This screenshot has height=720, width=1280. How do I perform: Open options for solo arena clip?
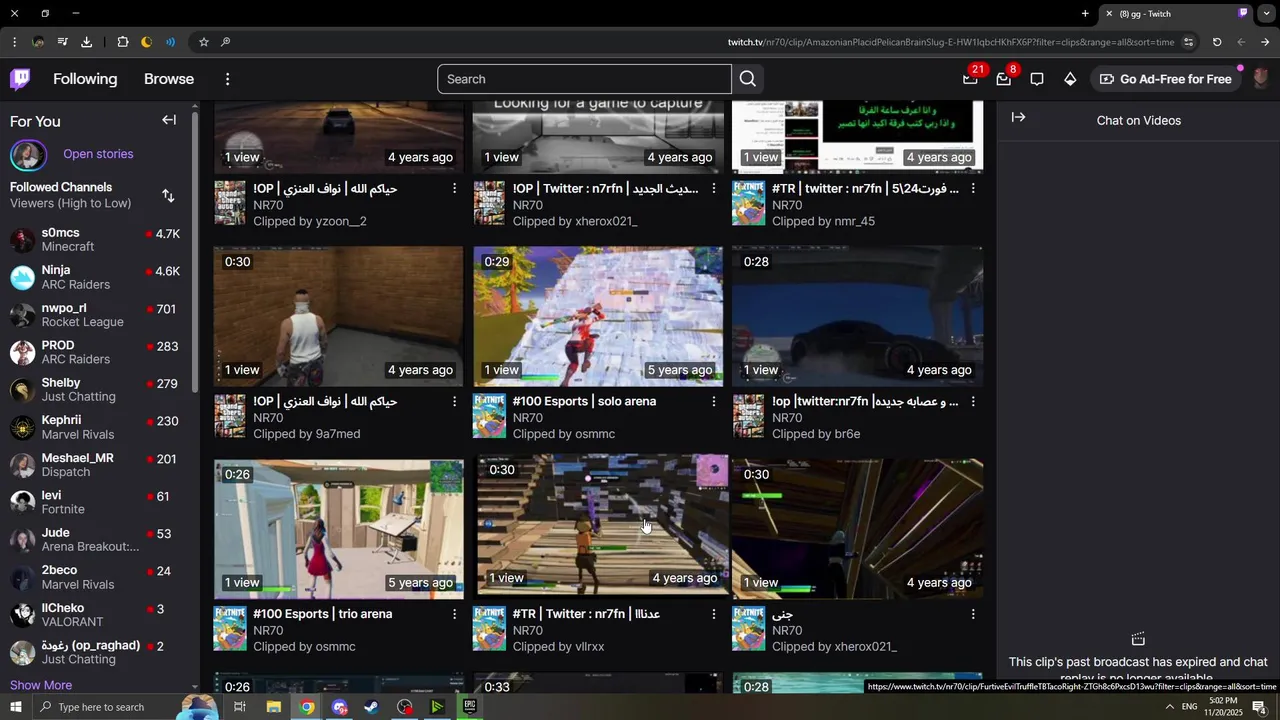coord(714,401)
